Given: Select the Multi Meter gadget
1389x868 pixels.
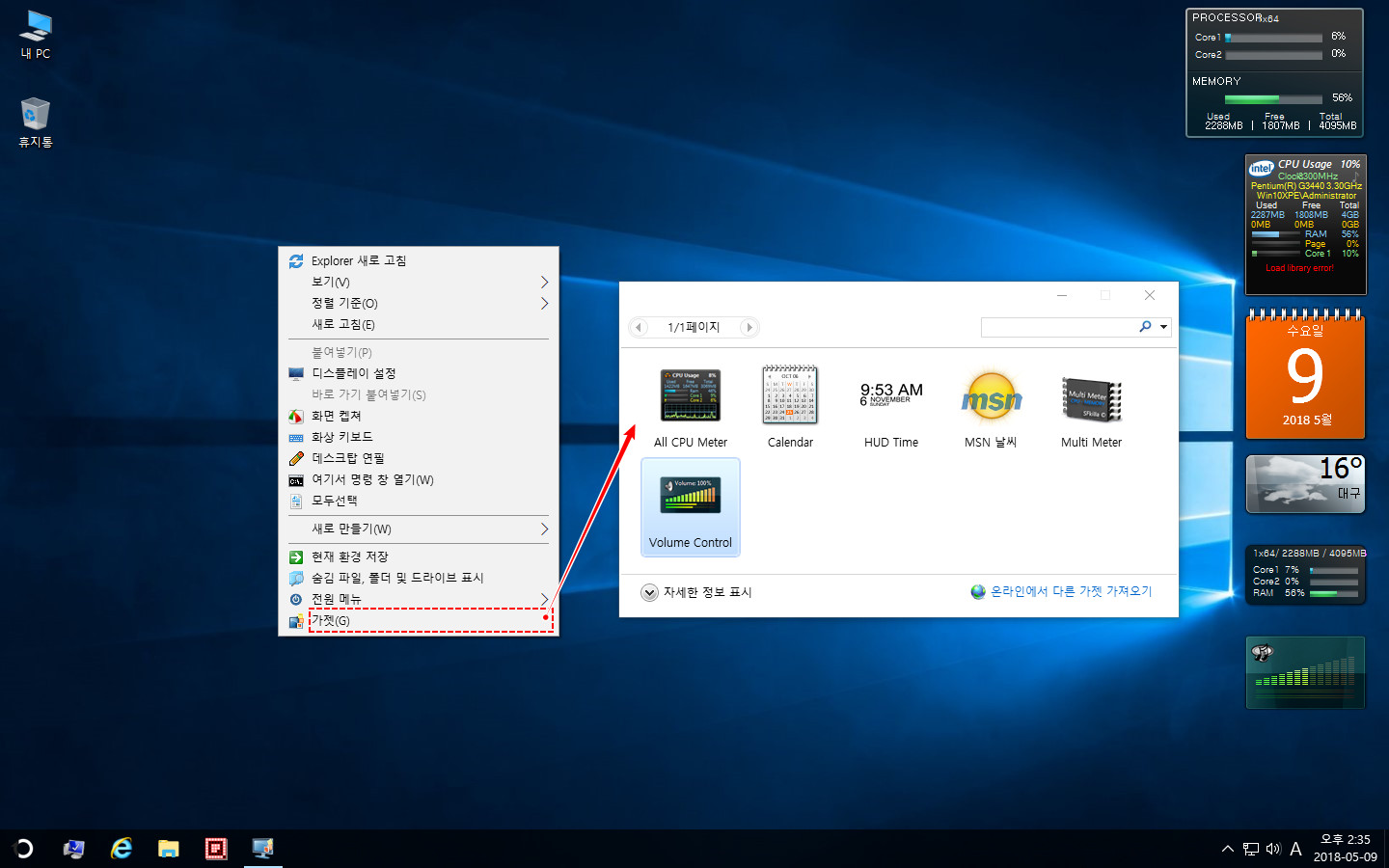Looking at the screenshot, I should click(1091, 407).
